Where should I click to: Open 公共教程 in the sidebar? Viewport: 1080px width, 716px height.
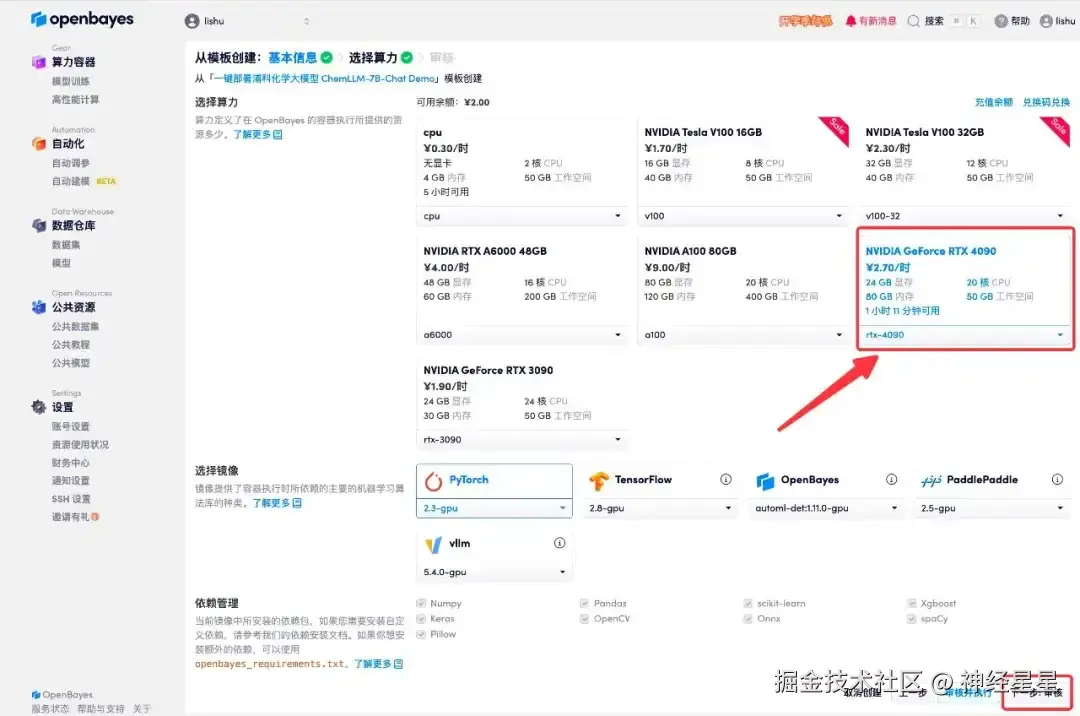point(70,345)
